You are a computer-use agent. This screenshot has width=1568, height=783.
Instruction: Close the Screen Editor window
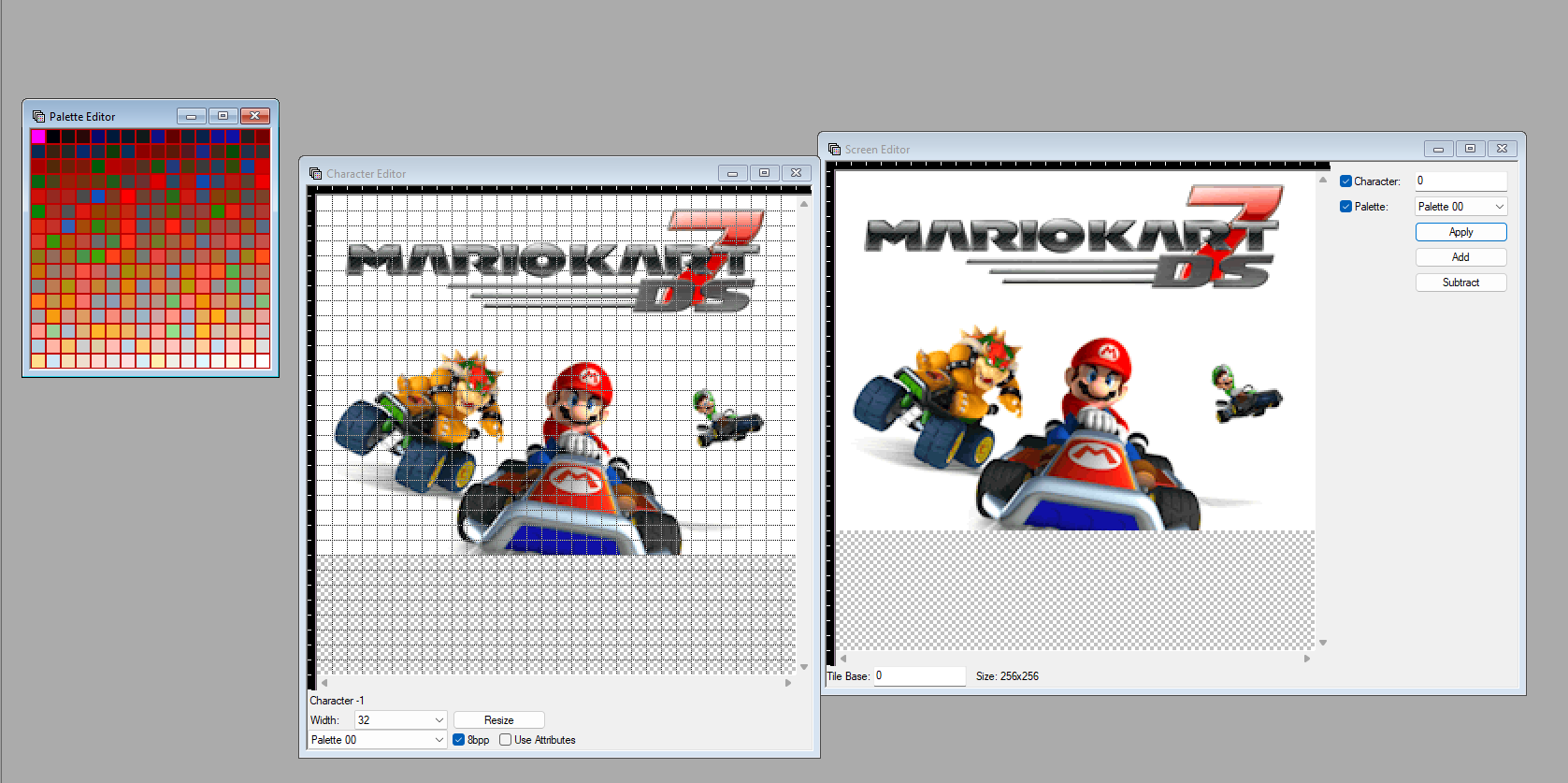1502,149
